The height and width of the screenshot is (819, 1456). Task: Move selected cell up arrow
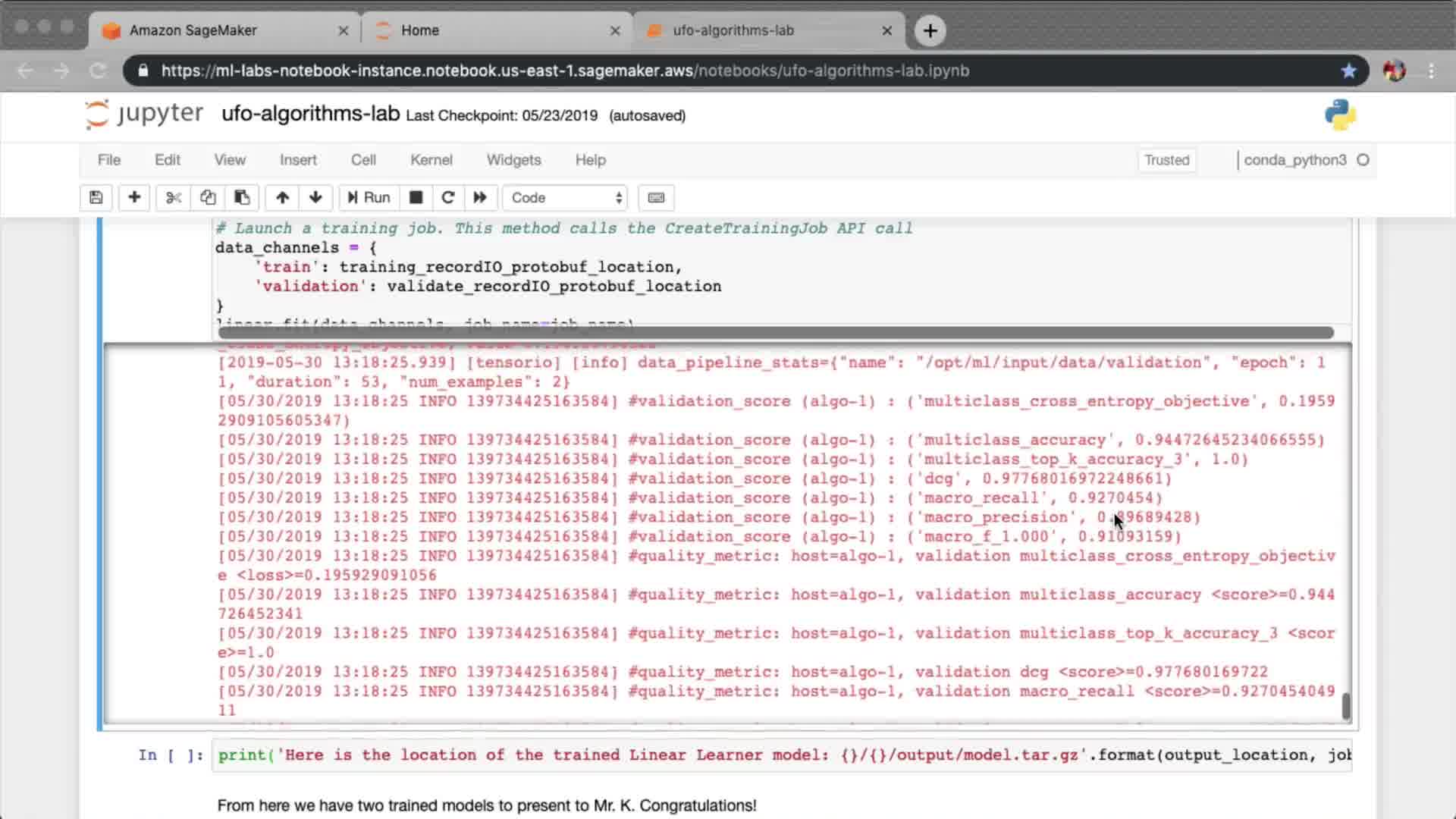(282, 198)
